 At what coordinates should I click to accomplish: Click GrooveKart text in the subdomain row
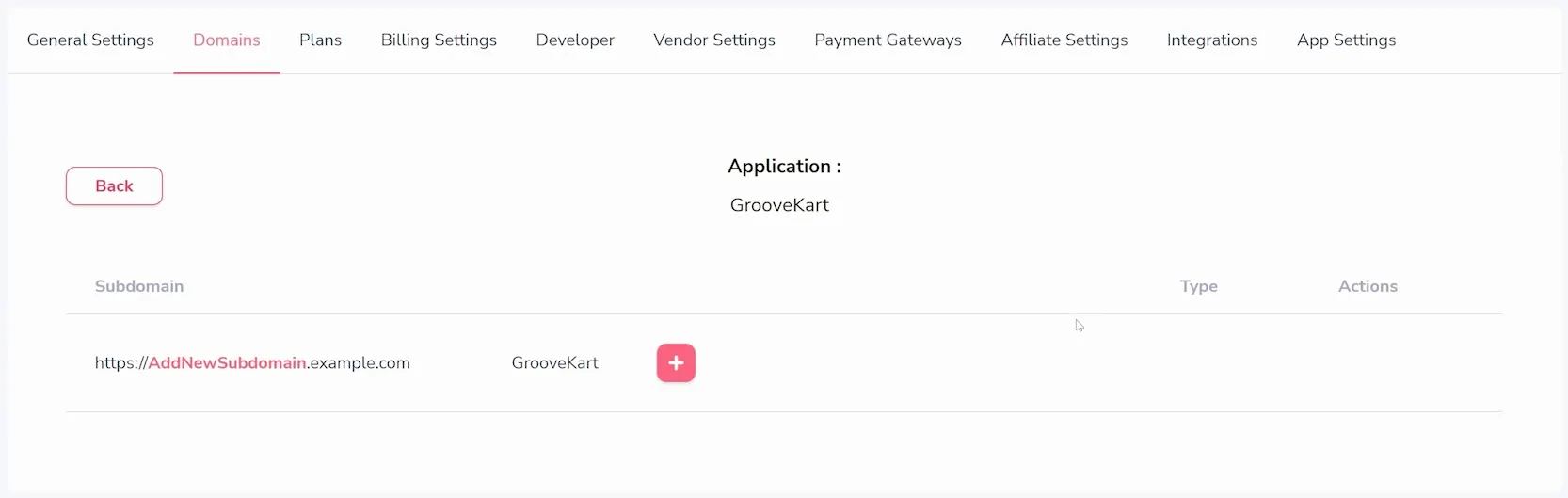pos(555,363)
